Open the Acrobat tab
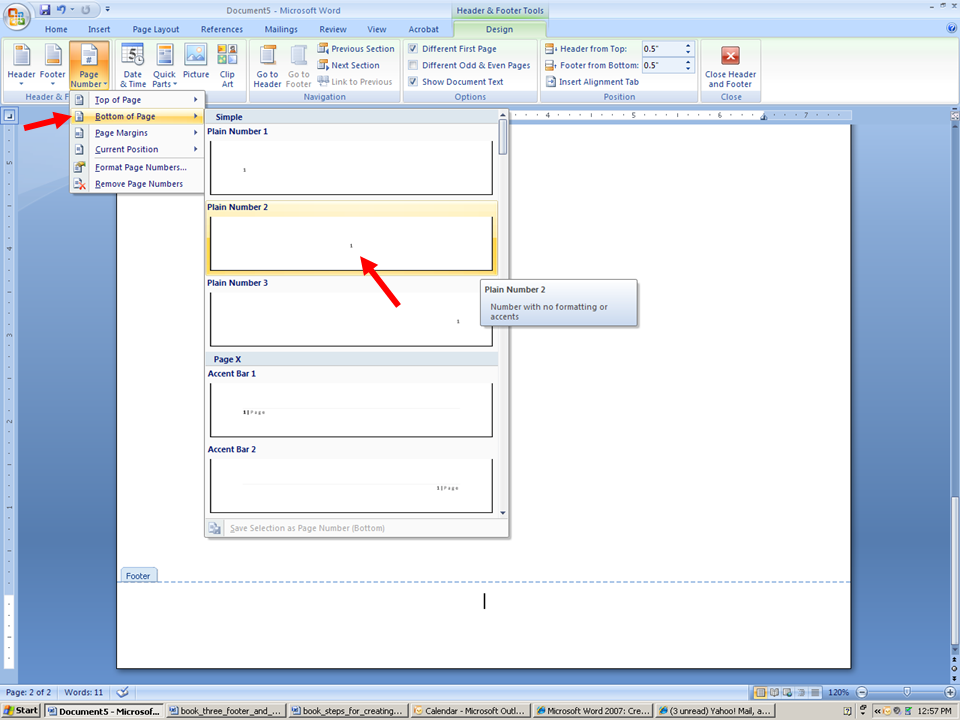960x720 pixels. (x=424, y=29)
